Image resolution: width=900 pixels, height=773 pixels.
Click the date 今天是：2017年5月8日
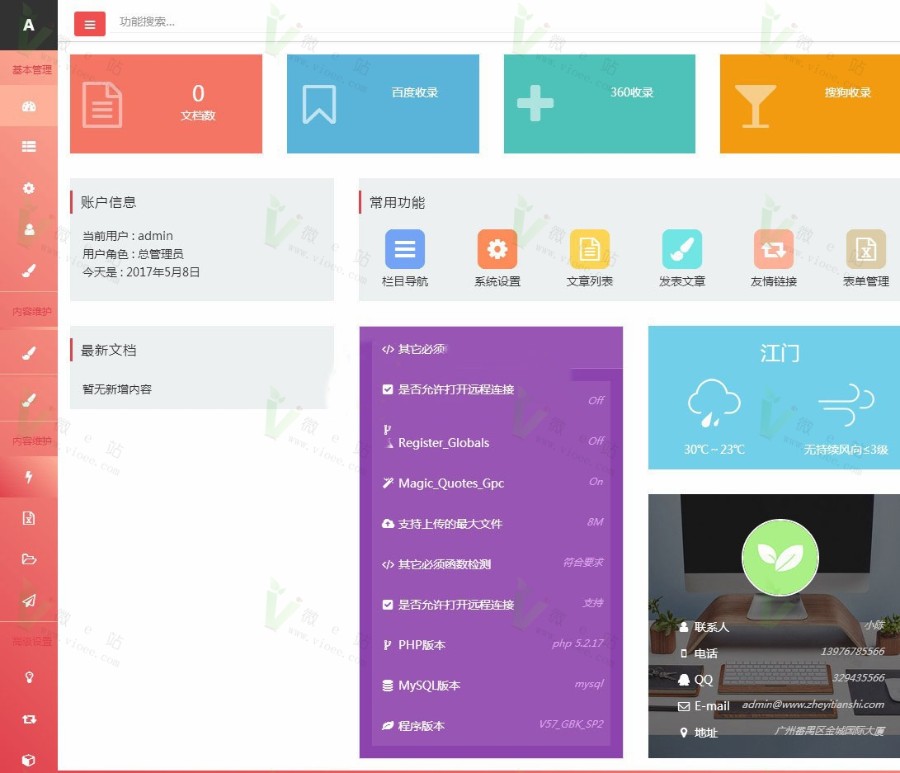(x=141, y=272)
